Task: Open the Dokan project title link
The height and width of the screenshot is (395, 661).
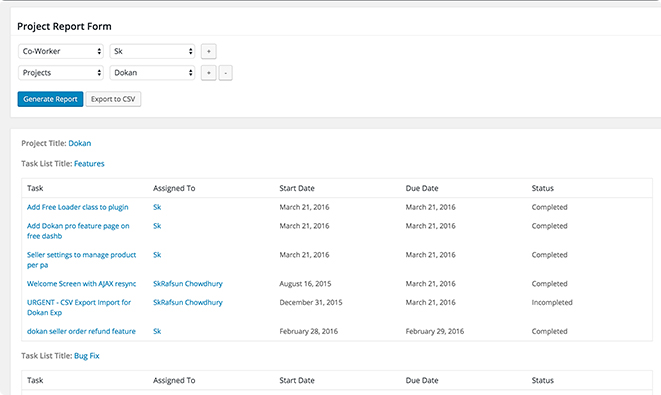Action: (x=80, y=143)
